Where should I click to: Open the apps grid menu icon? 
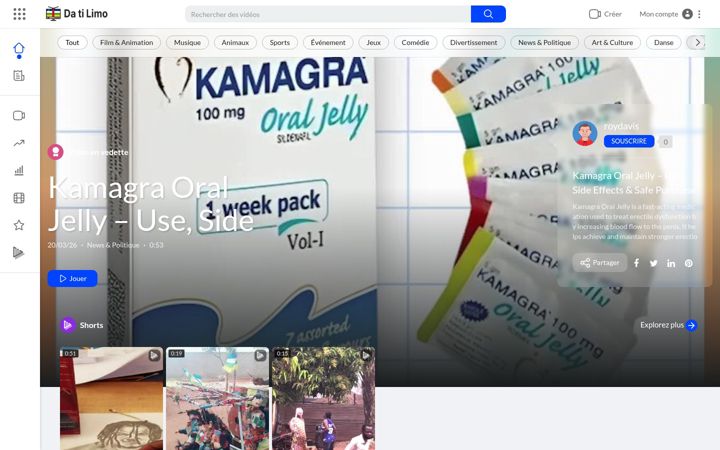(19, 14)
